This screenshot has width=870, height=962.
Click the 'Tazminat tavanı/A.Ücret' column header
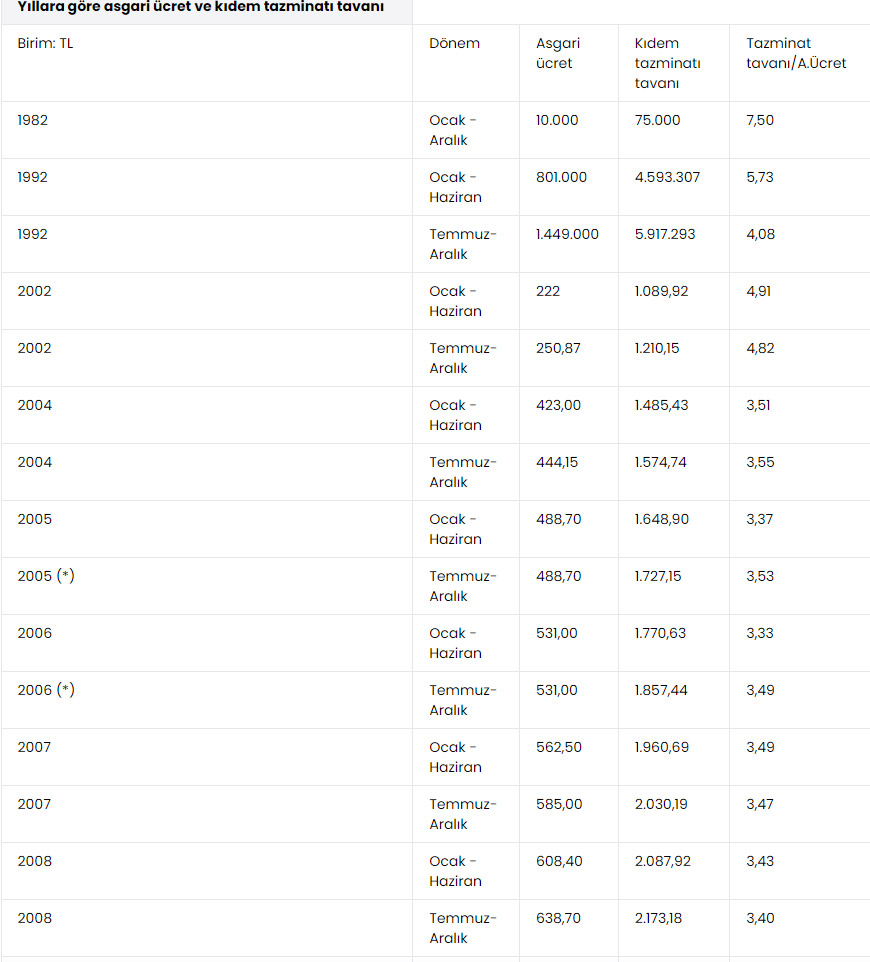click(796, 53)
